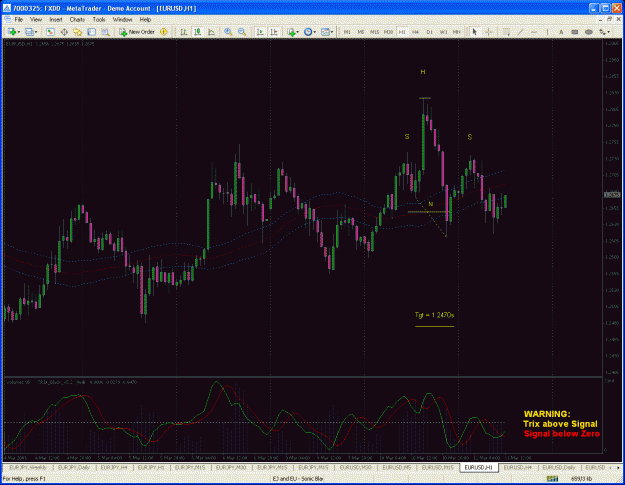625x485 pixels.
Task: Click the New Order button
Action: (137, 32)
